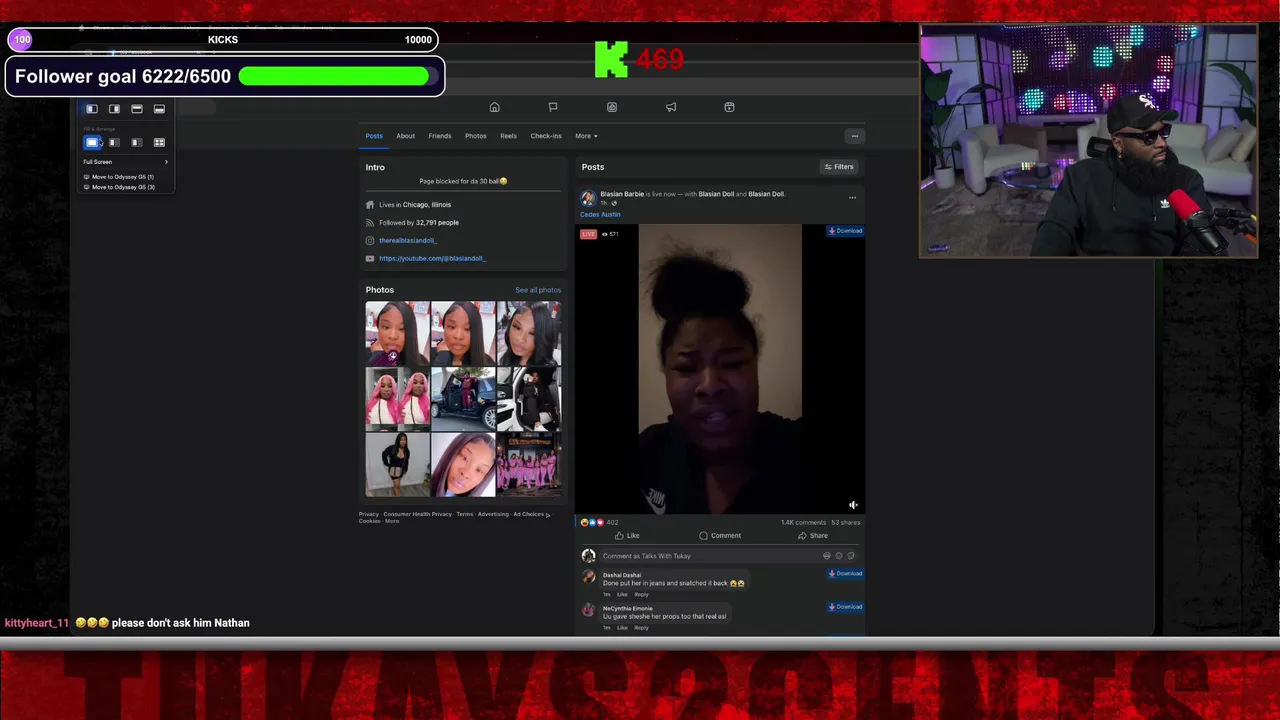The image size is (1280, 720).
Task: Open the pink group photo thumbnail
Action: click(529, 465)
